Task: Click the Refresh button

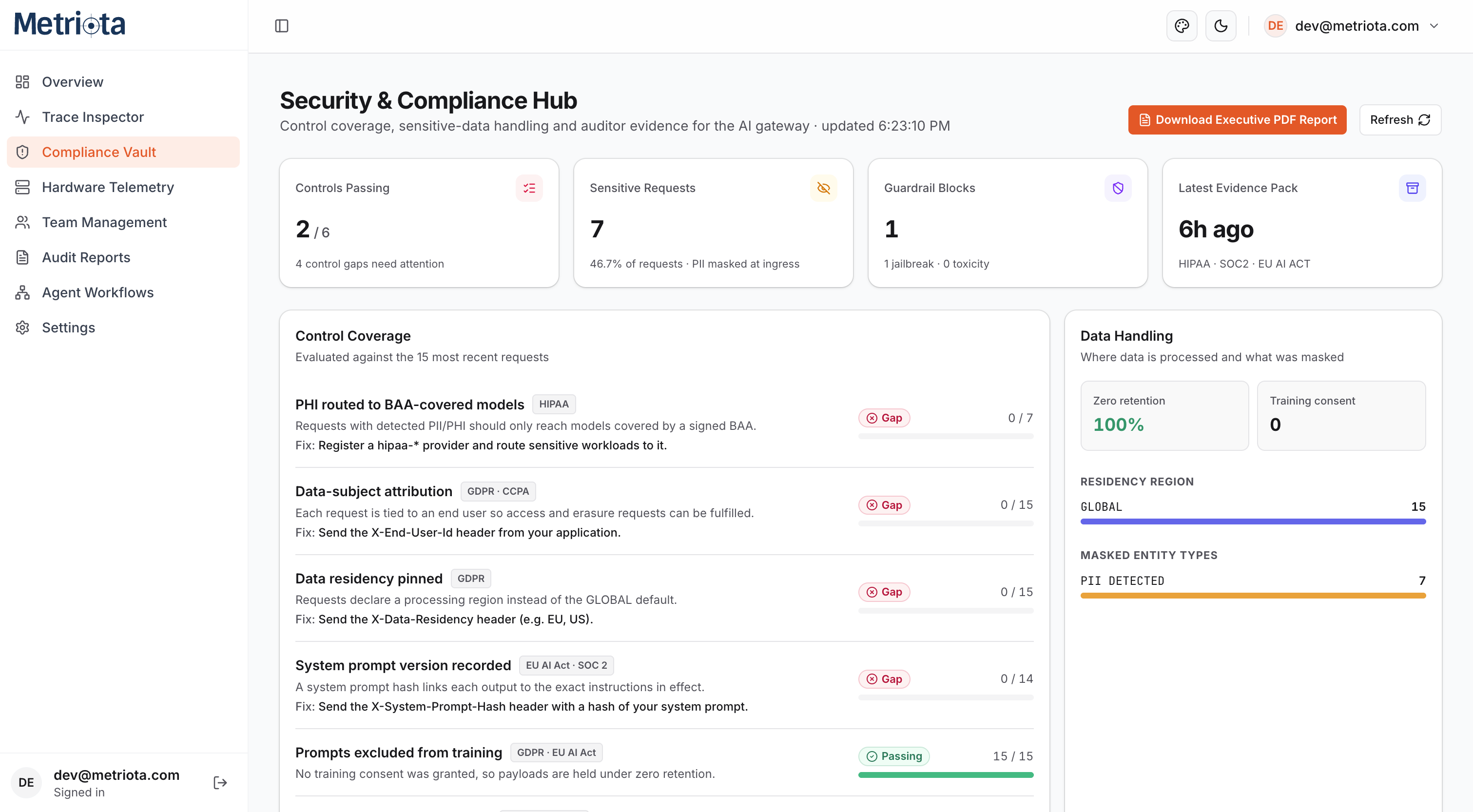Action: (1400, 119)
